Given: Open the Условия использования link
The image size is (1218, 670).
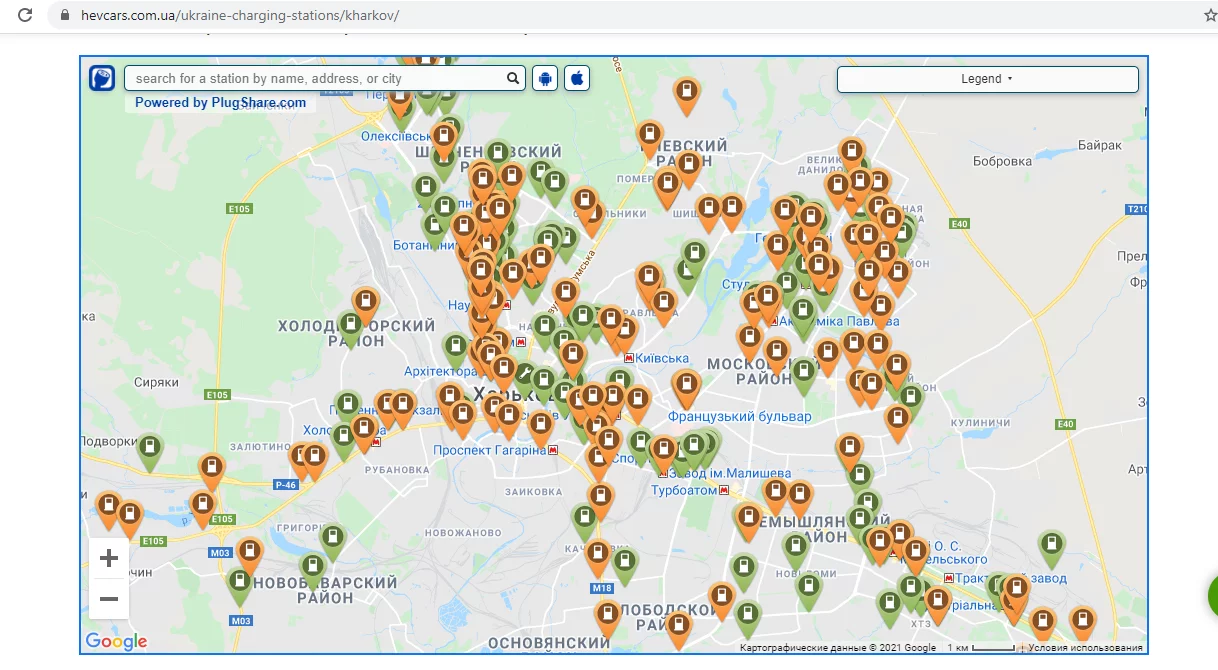Looking at the screenshot, I should point(1085,648).
